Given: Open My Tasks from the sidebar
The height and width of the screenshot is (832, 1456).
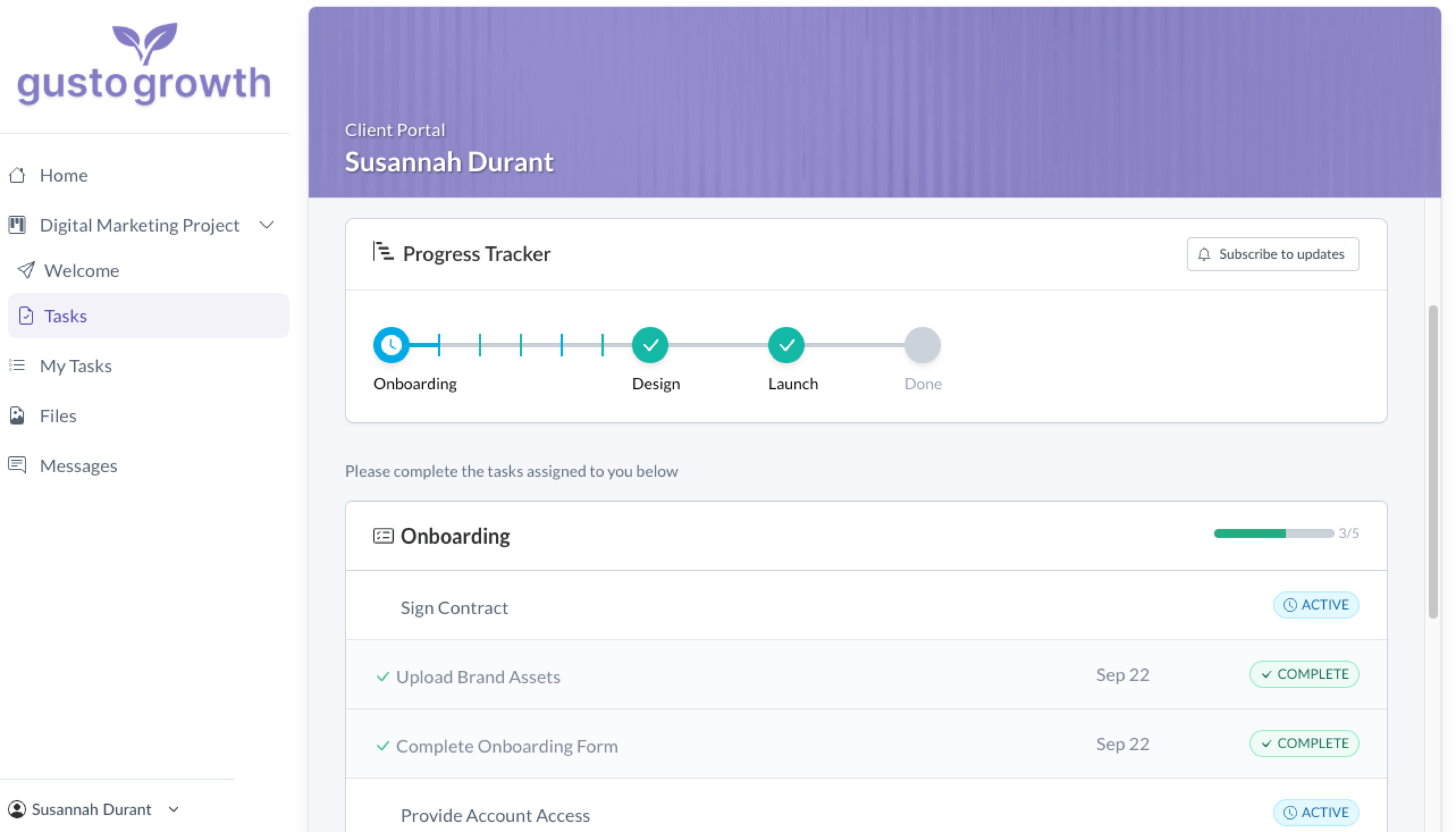Looking at the screenshot, I should pos(75,365).
